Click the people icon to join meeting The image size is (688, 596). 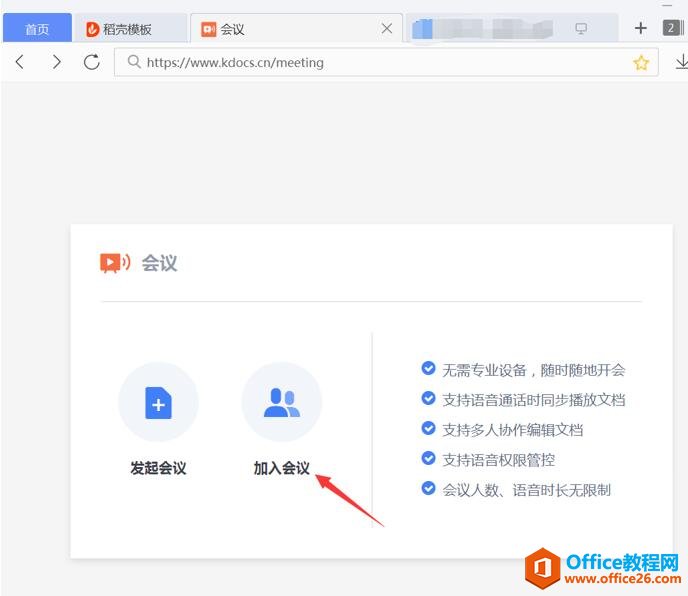(282, 402)
